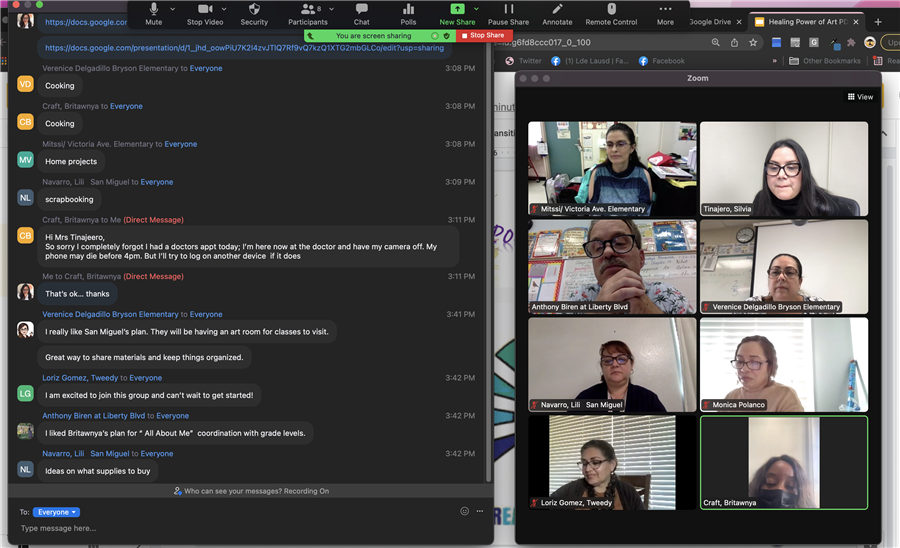Mute the microphone in Zoom toolbar

pyautogui.click(x=153, y=14)
